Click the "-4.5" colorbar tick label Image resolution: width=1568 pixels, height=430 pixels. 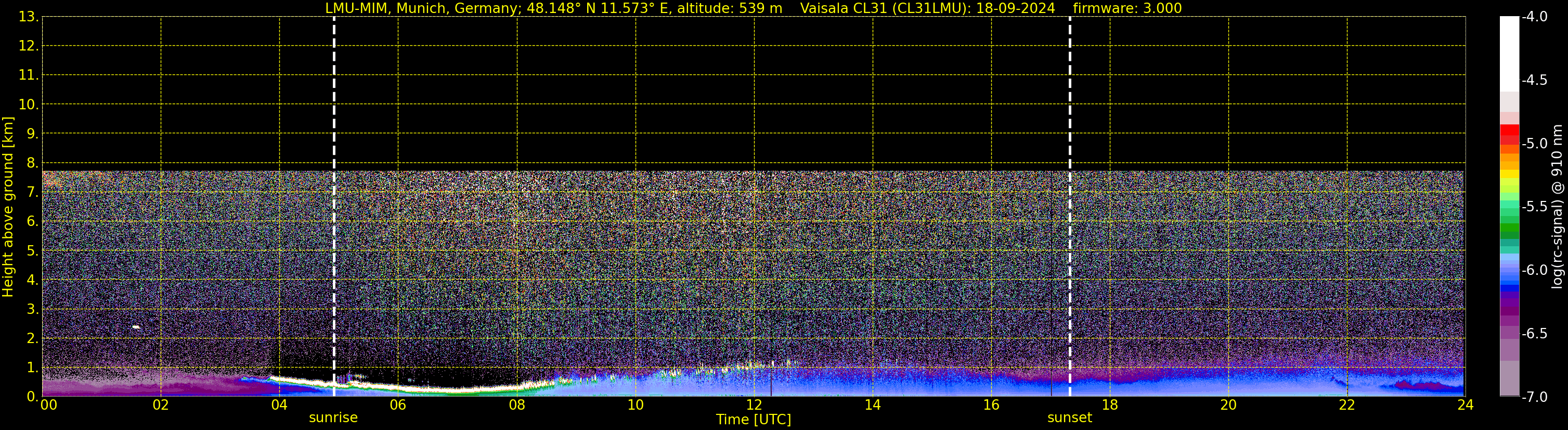(x=1534, y=80)
